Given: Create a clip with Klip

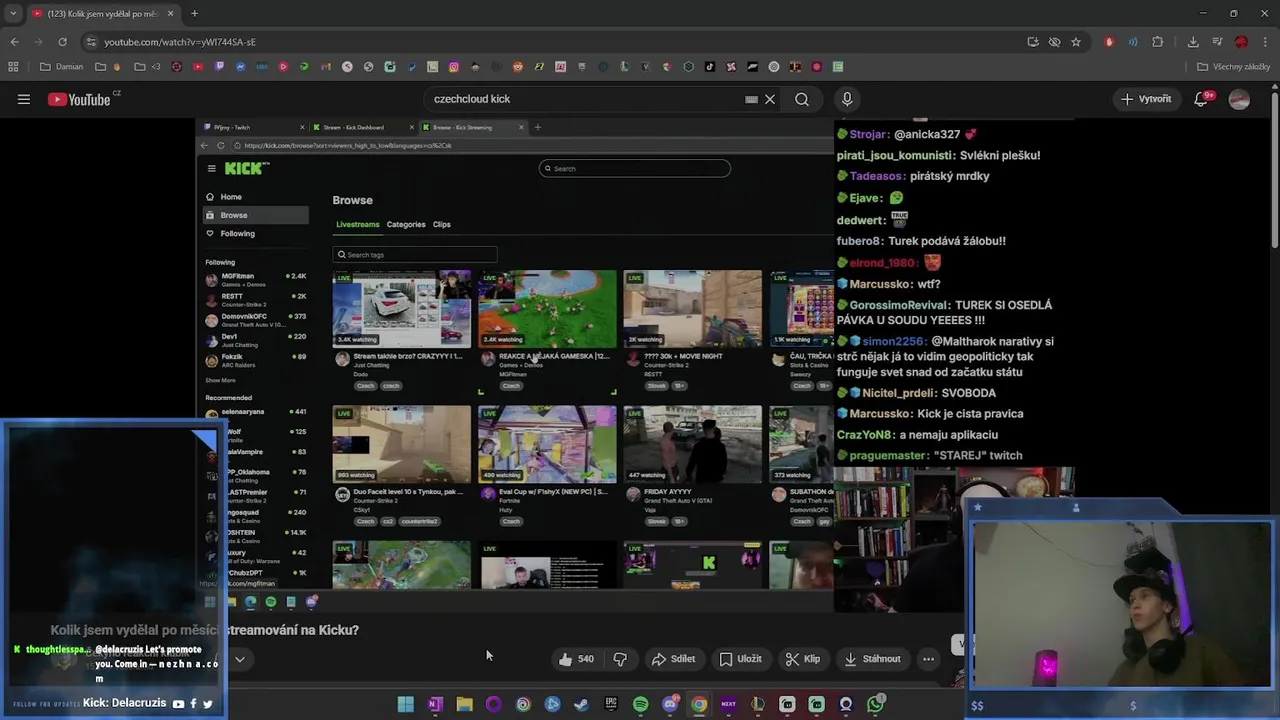Looking at the screenshot, I should click(803, 659).
